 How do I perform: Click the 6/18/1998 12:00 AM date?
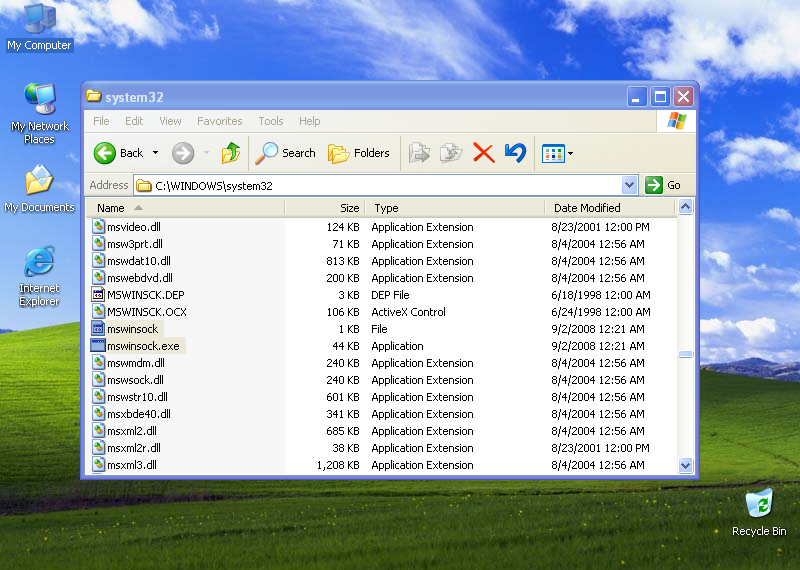pyautogui.click(x=601, y=295)
